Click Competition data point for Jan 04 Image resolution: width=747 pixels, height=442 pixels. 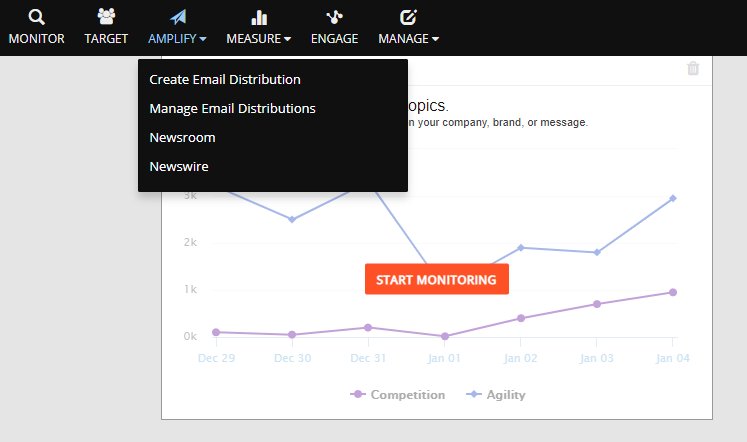673,292
